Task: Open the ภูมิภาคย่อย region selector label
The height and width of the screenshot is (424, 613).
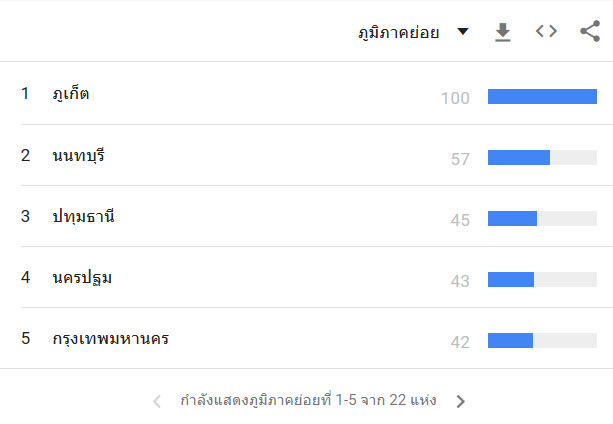Action: [x=399, y=32]
